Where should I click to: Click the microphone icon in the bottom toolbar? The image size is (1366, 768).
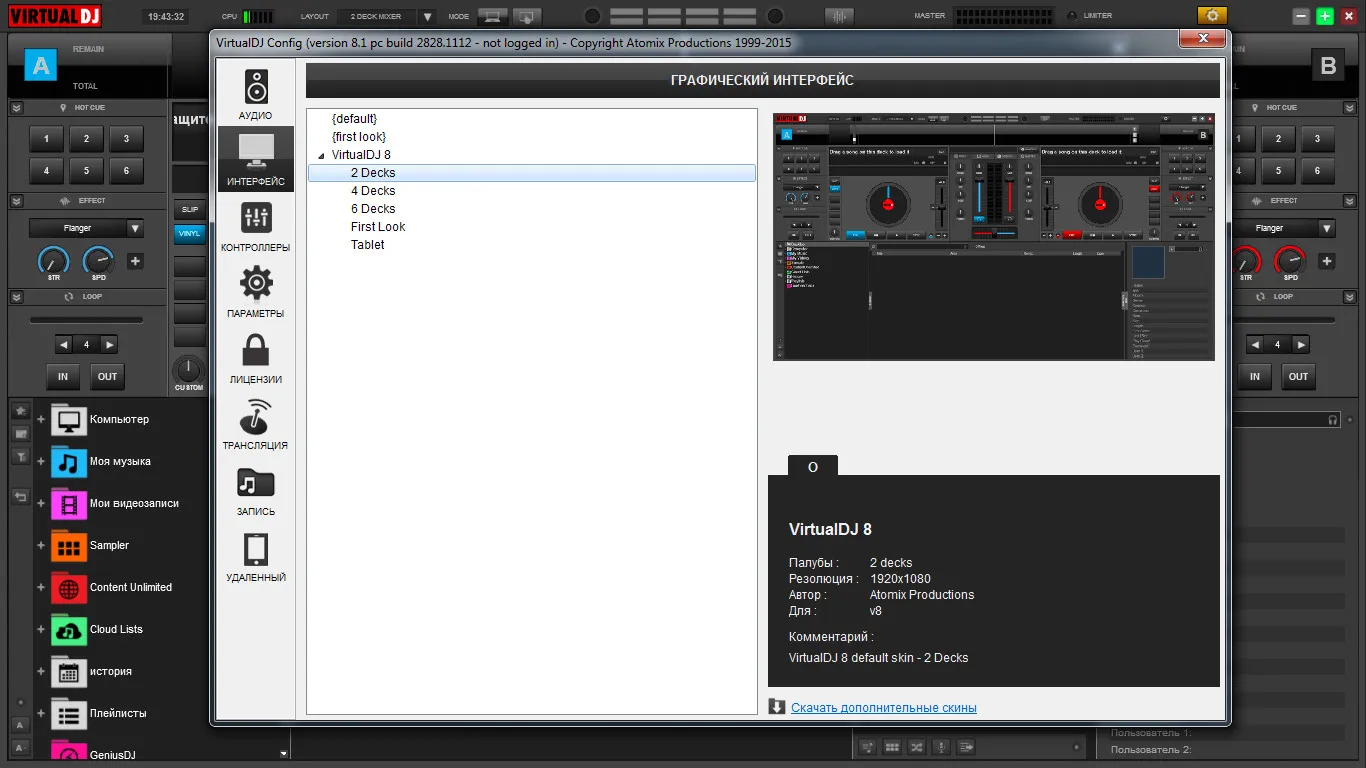point(941,747)
